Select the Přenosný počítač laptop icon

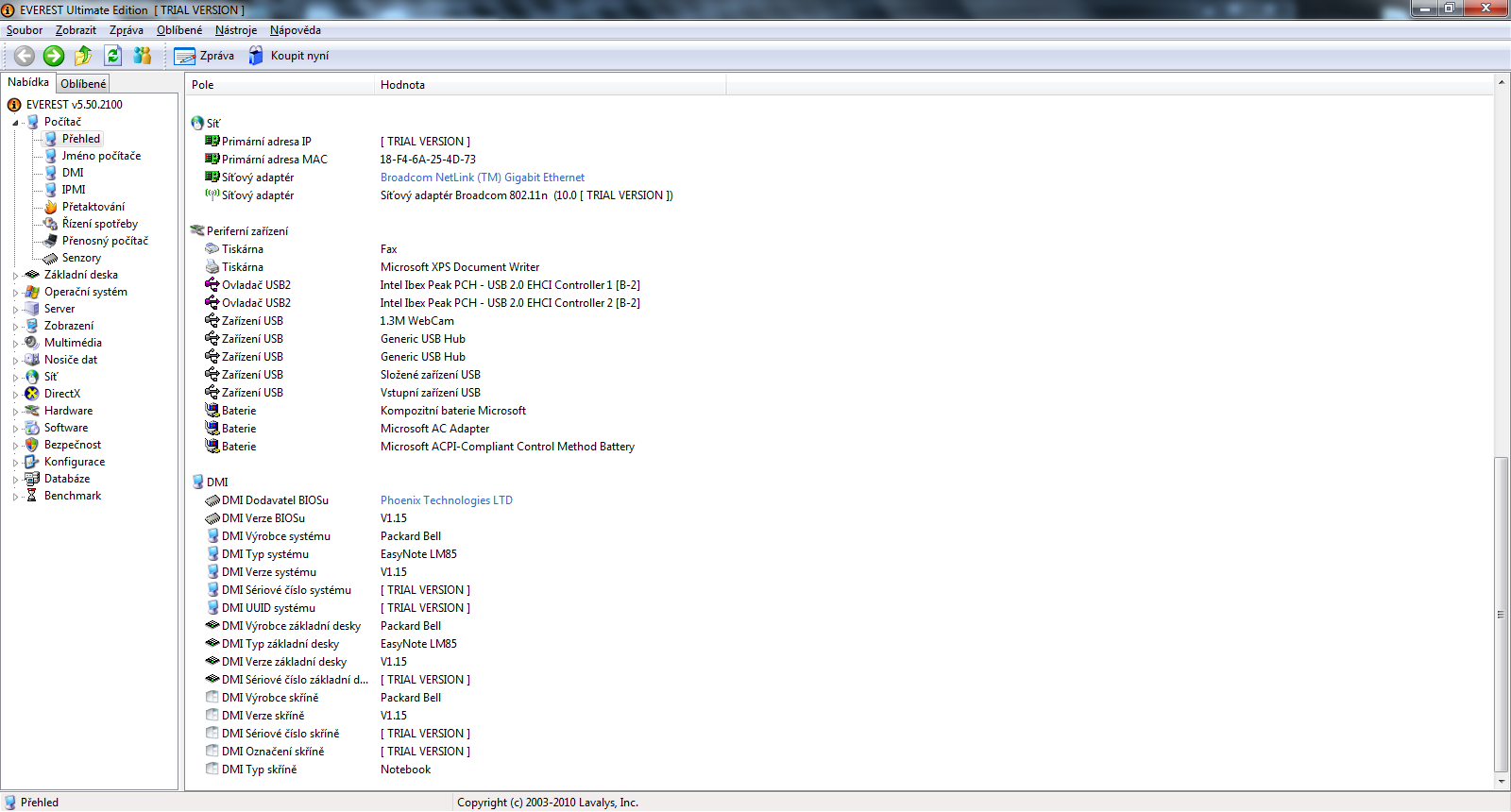pos(51,241)
